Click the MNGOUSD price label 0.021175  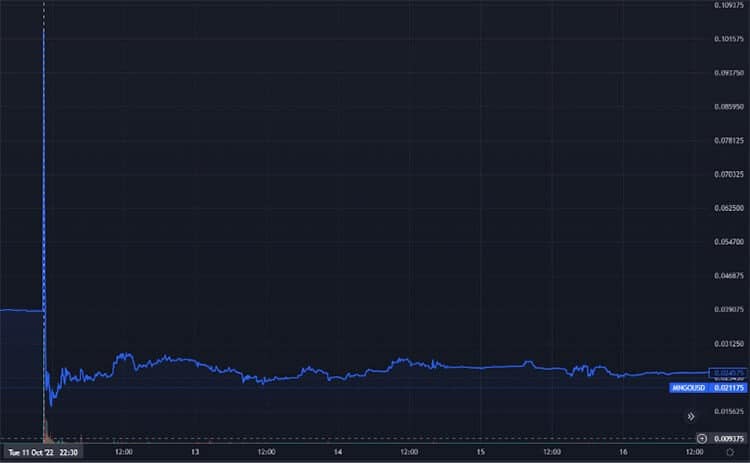(x=708, y=388)
